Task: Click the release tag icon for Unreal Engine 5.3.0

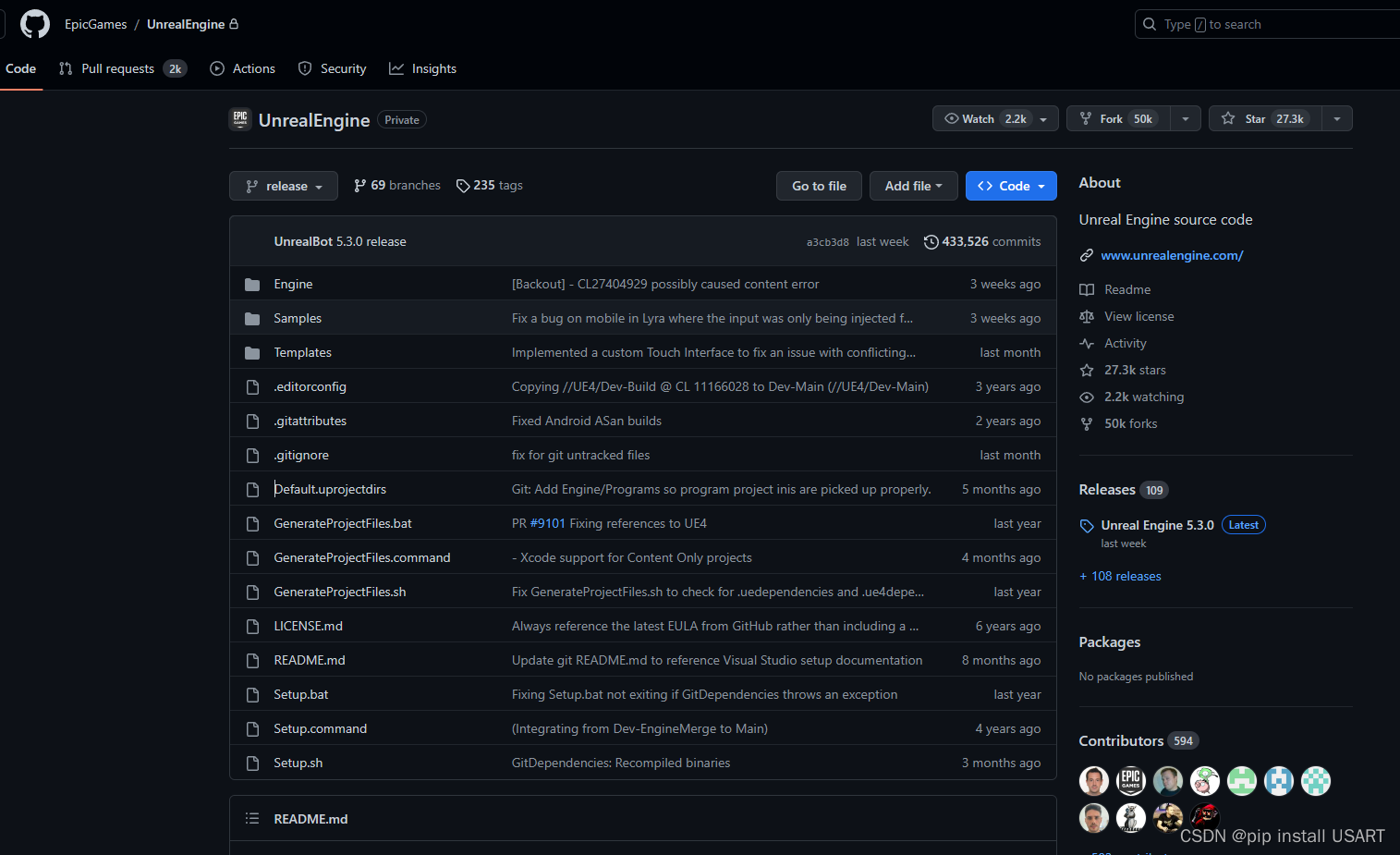Action: click(x=1087, y=526)
